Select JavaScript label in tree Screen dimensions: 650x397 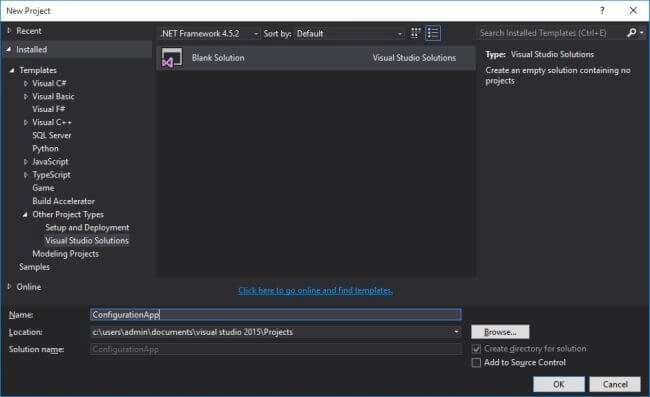(50, 162)
